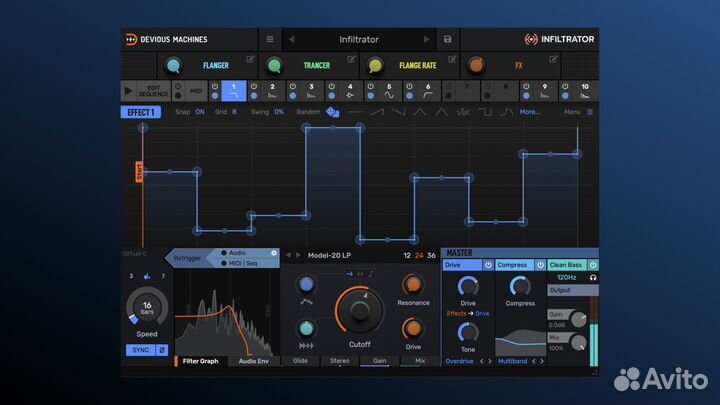Select effect slot 5 with sine icon
Screen dimensions: 720x405
click(389, 91)
